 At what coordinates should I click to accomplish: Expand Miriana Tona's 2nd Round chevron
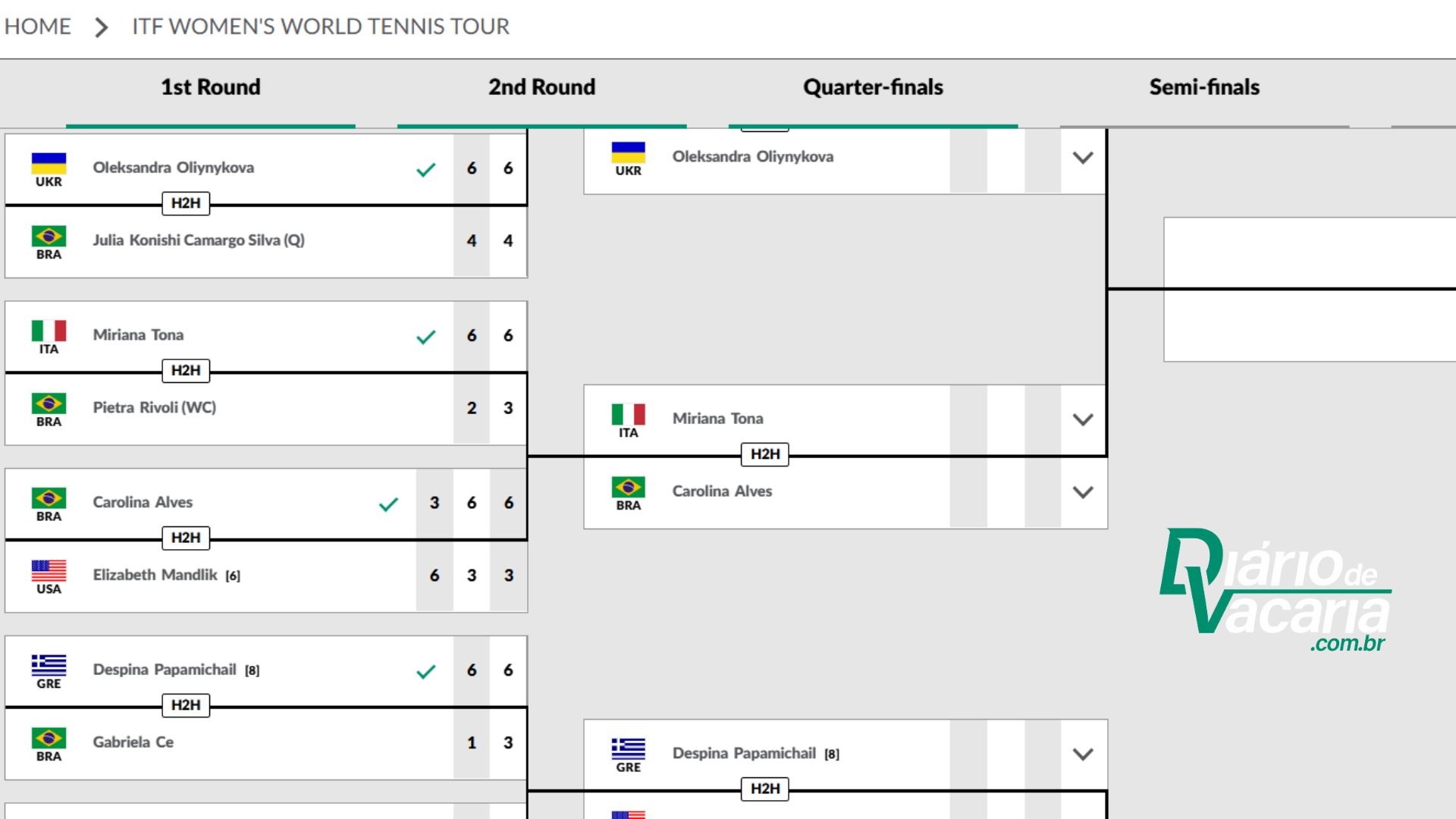pos(1083,419)
